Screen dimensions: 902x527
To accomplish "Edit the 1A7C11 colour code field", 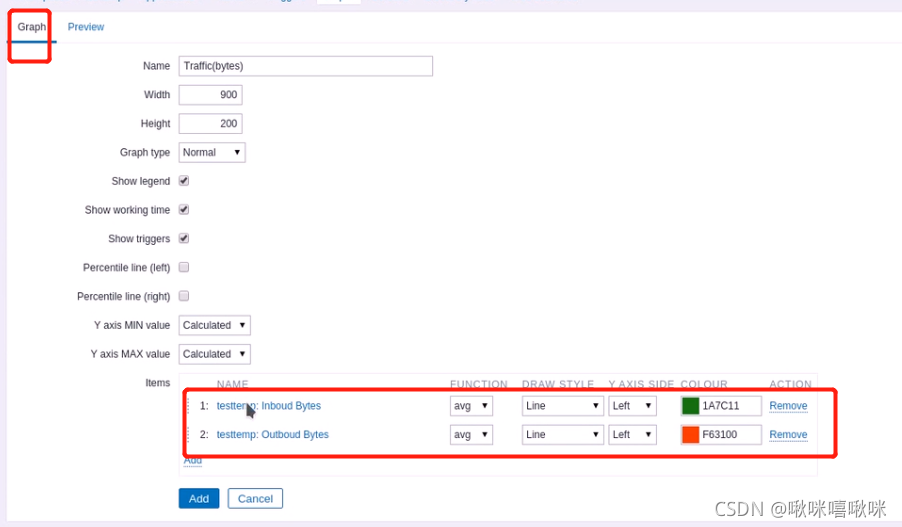I will tap(730, 406).
